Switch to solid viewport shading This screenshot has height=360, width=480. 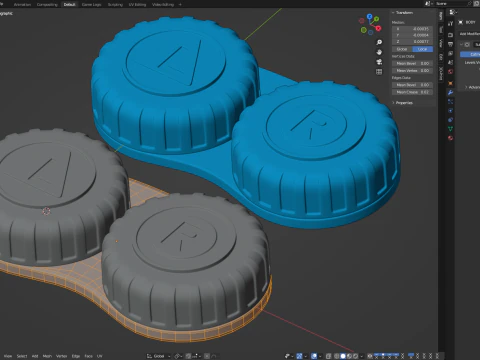[x=343, y=356]
